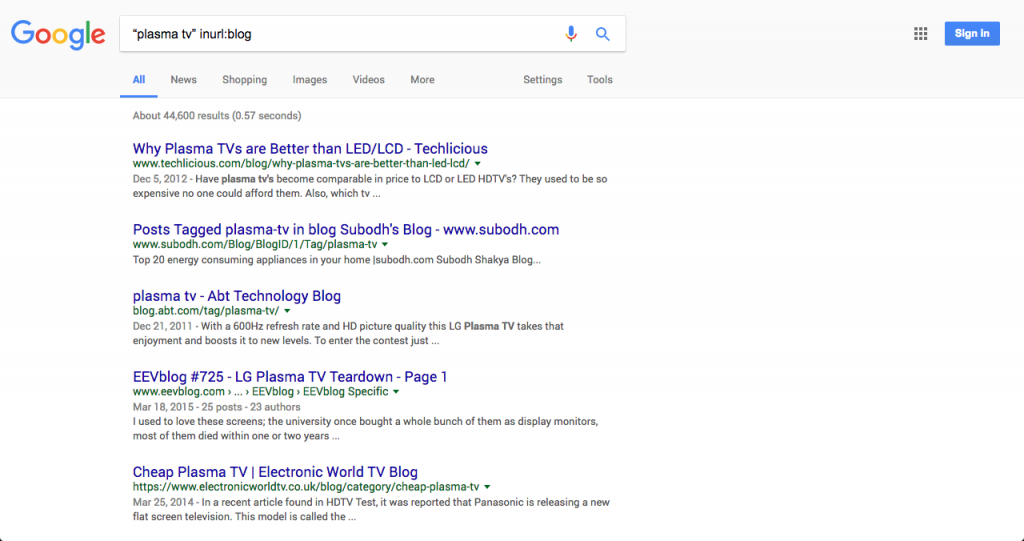
Task: Expand dropdown arrow beside techlicious.com URL
Action: point(477,163)
